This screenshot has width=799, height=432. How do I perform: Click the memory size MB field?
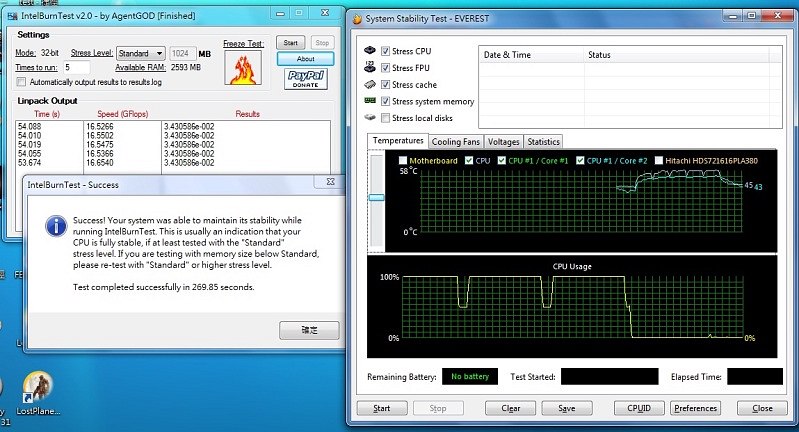click(182, 53)
